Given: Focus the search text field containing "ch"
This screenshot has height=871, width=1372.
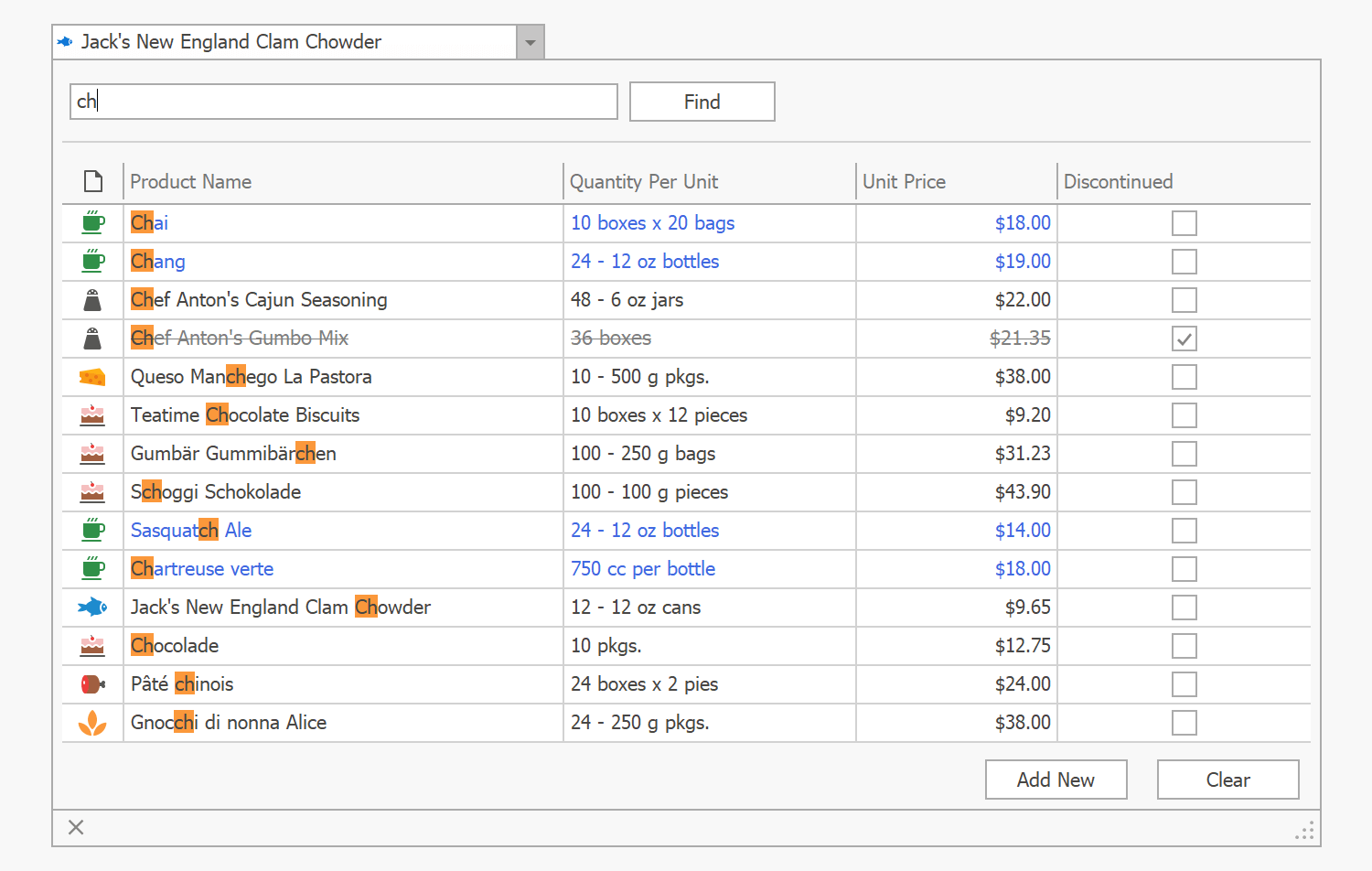Looking at the screenshot, I should [x=343, y=102].
